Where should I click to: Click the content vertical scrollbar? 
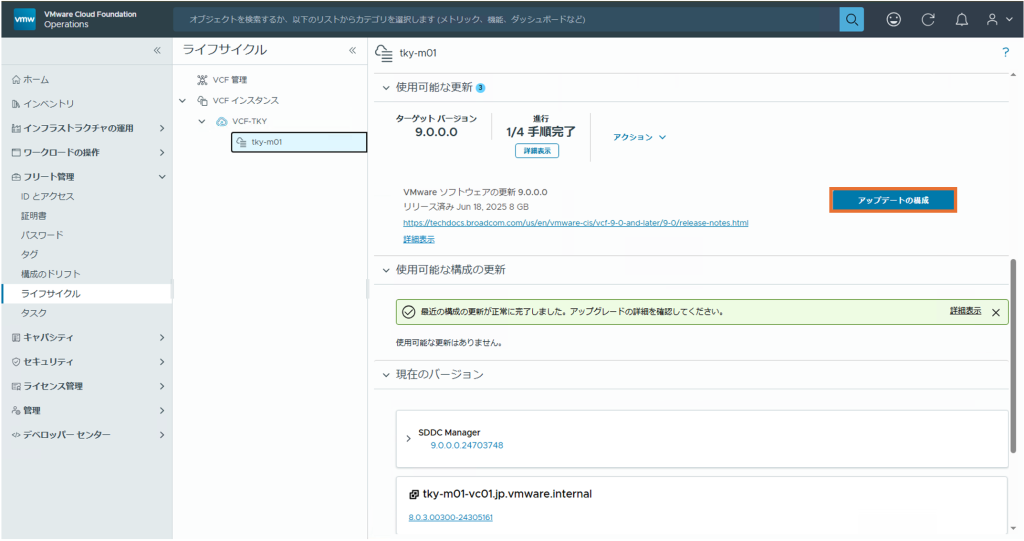click(1013, 356)
